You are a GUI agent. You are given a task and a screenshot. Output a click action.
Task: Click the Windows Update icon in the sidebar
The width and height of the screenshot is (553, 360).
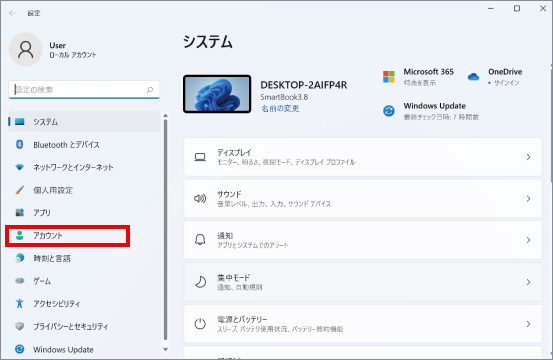20,349
